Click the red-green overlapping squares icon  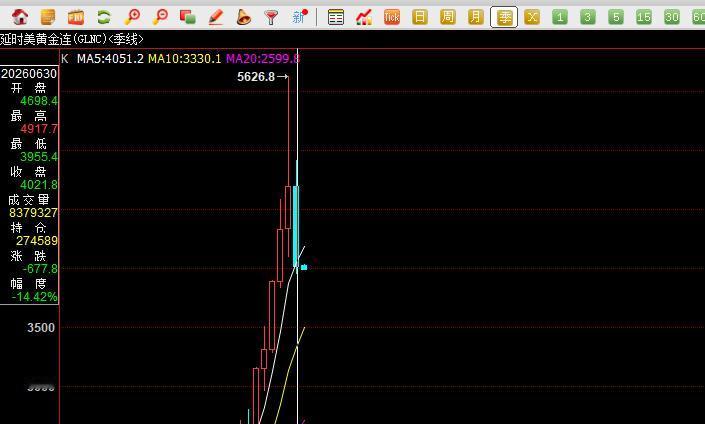point(187,17)
